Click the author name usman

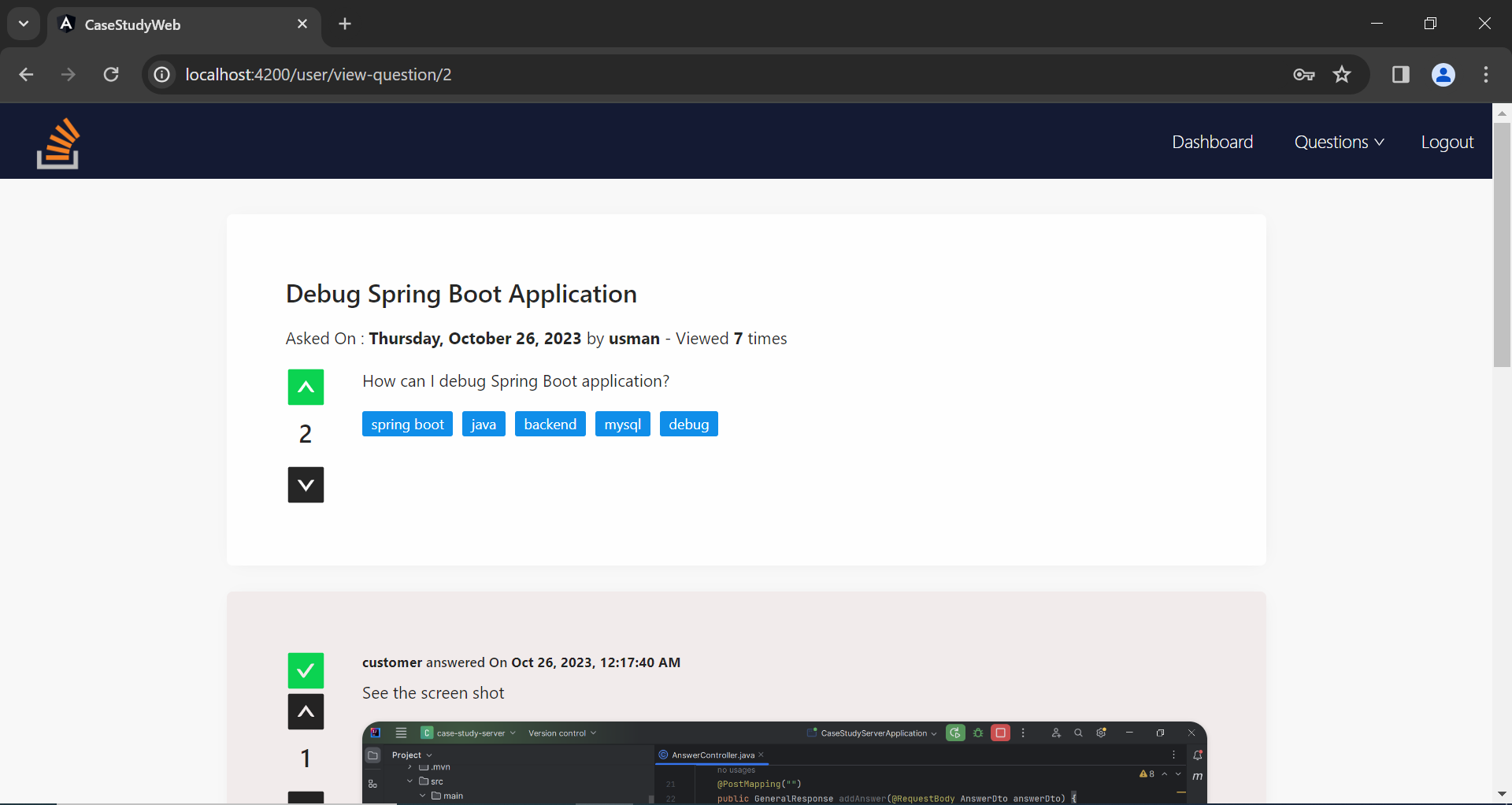[x=634, y=339]
